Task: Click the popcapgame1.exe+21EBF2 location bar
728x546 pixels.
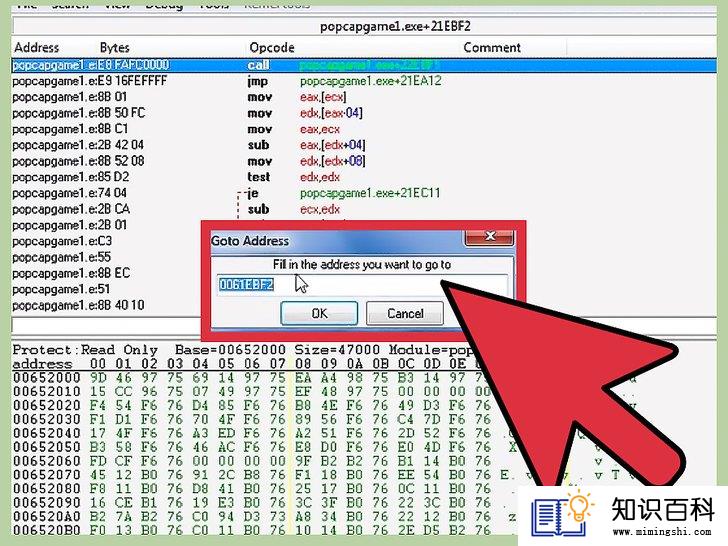Action: [x=364, y=26]
